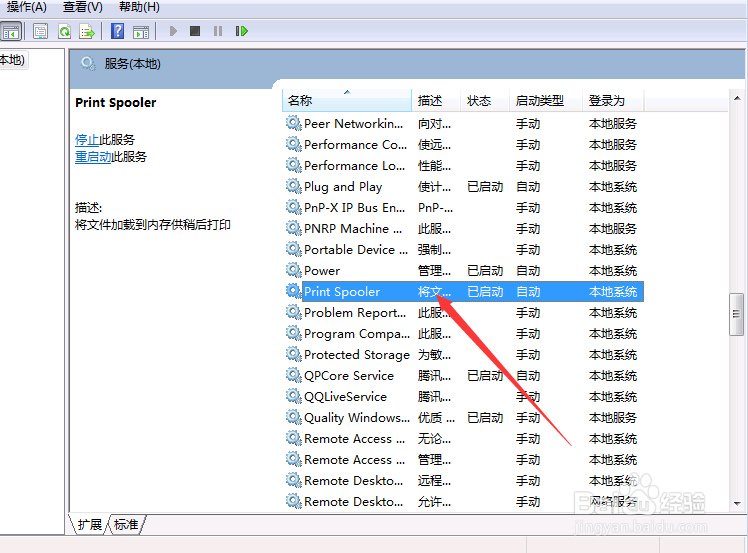This screenshot has height=553, width=748.
Task: Sort by the 状态 column header
Action: coord(485,101)
